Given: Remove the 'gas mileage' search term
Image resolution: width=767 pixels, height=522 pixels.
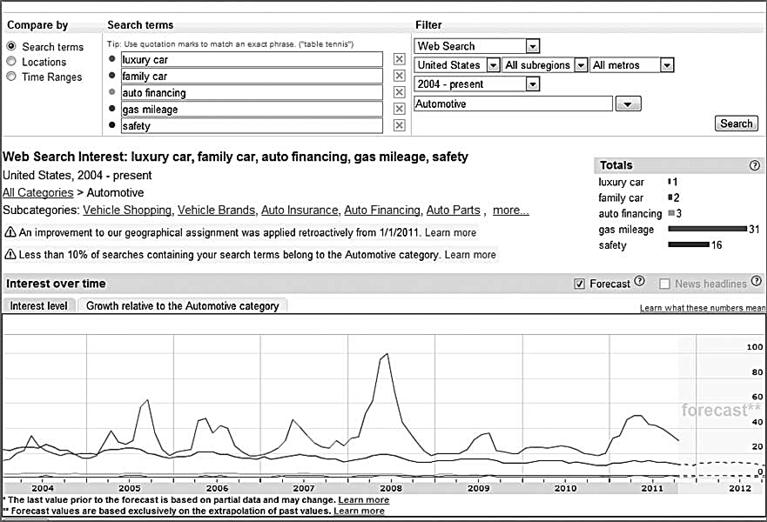Looking at the screenshot, I should pyautogui.click(x=399, y=109).
